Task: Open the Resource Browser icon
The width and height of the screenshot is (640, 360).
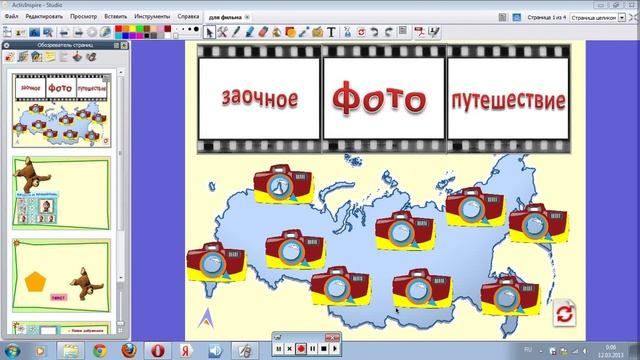Action: 23,57
